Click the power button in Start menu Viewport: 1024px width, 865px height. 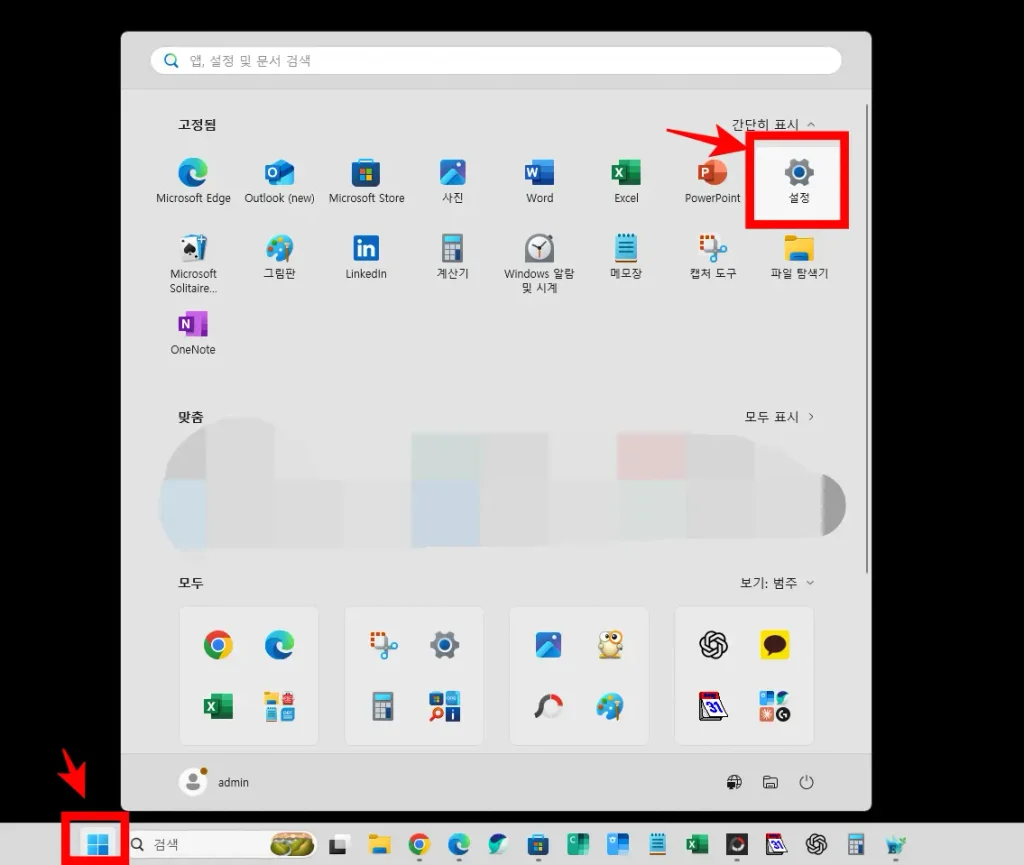tap(807, 782)
